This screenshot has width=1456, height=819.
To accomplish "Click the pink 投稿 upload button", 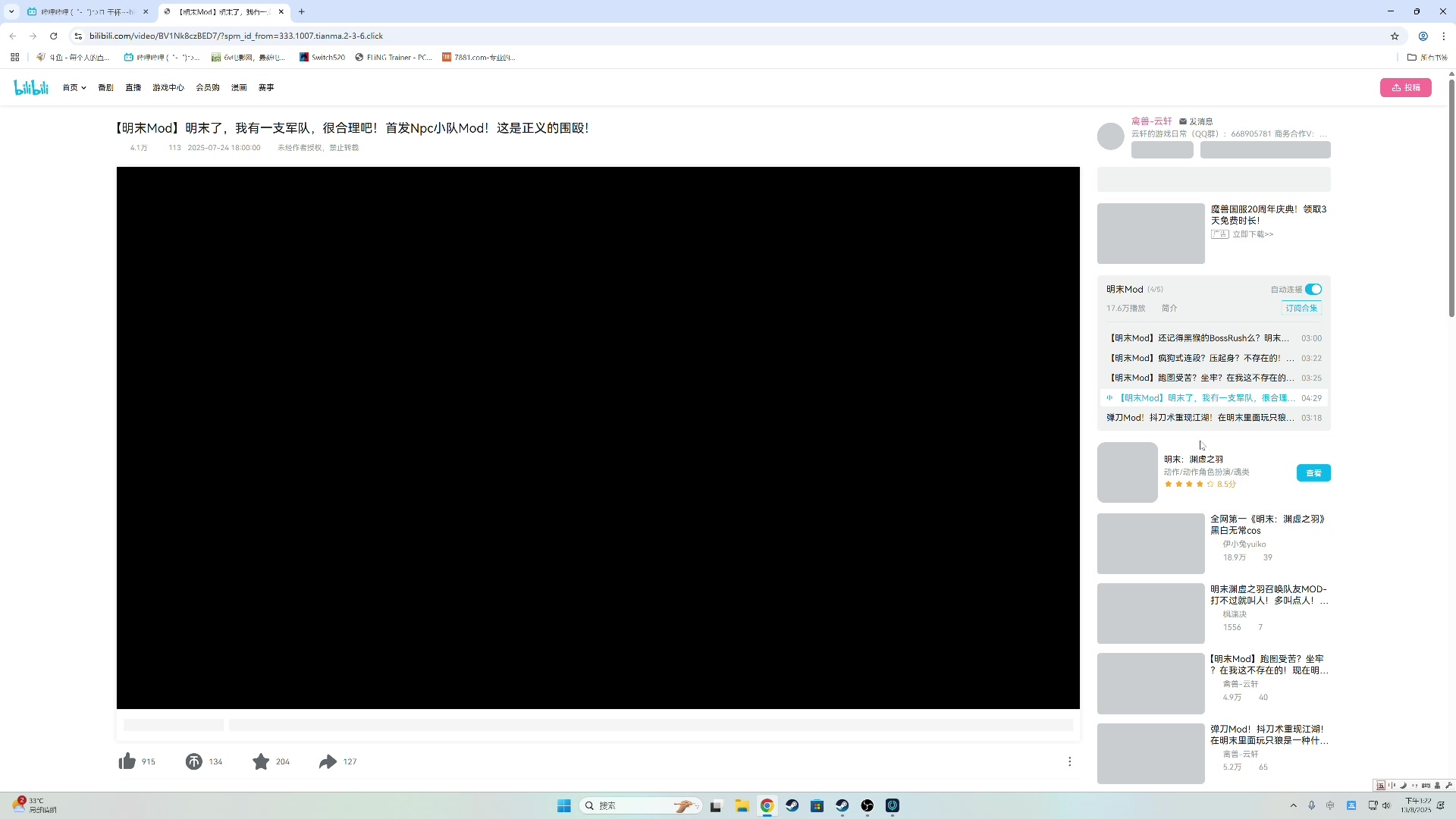I will pyautogui.click(x=1405, y=87).
